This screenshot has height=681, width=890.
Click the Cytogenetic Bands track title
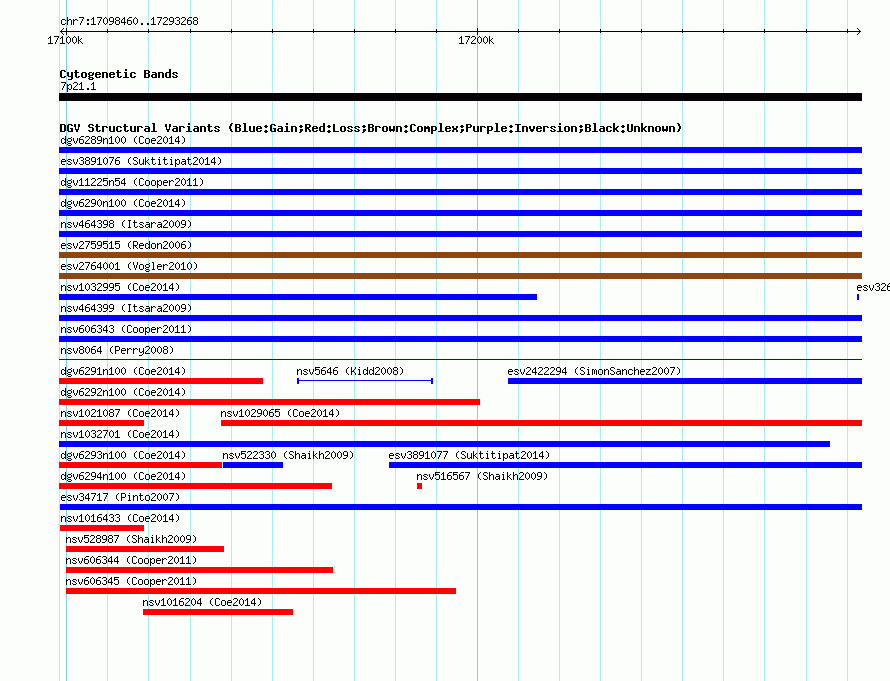tap(119, 74)
